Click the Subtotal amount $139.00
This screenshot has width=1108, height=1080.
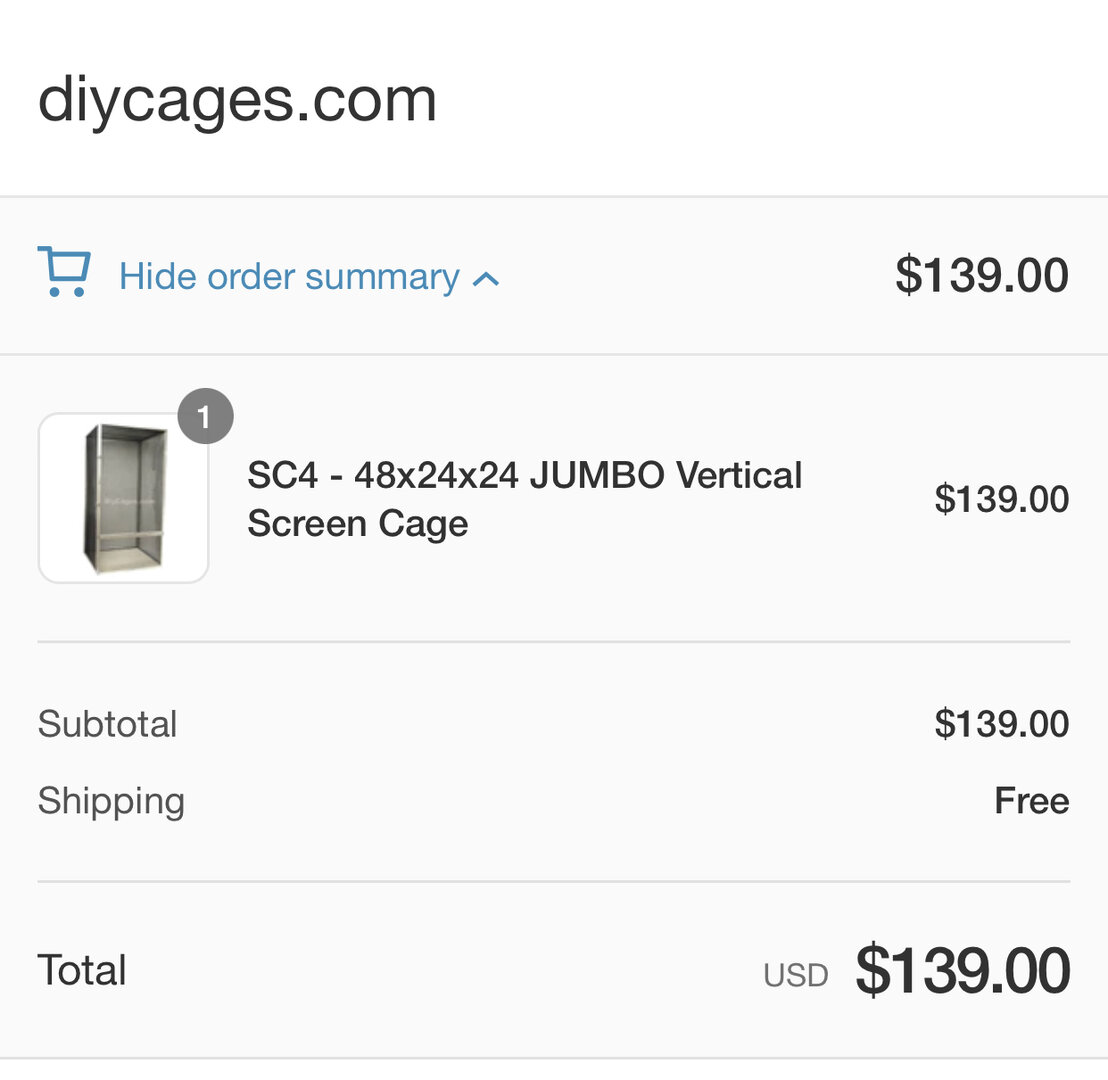1001,724
